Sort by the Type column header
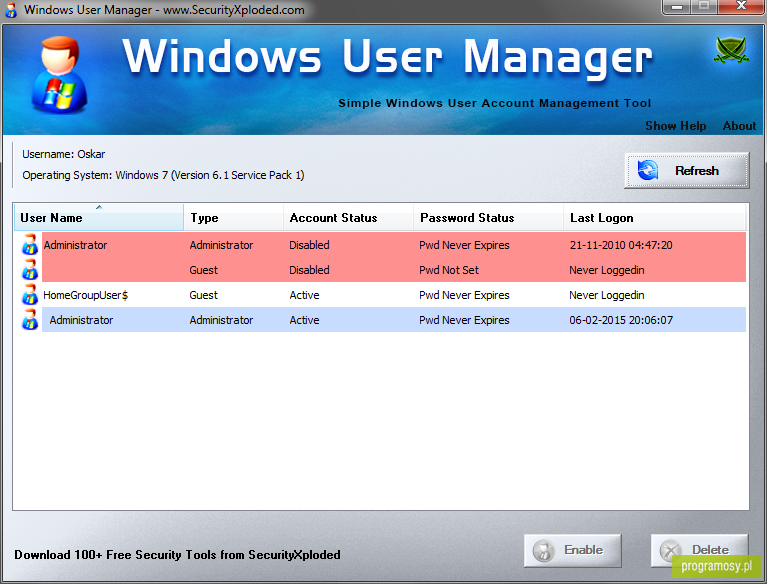Image resolution: width=767 pixels, height=584 pixels. (x=234, y=218)
